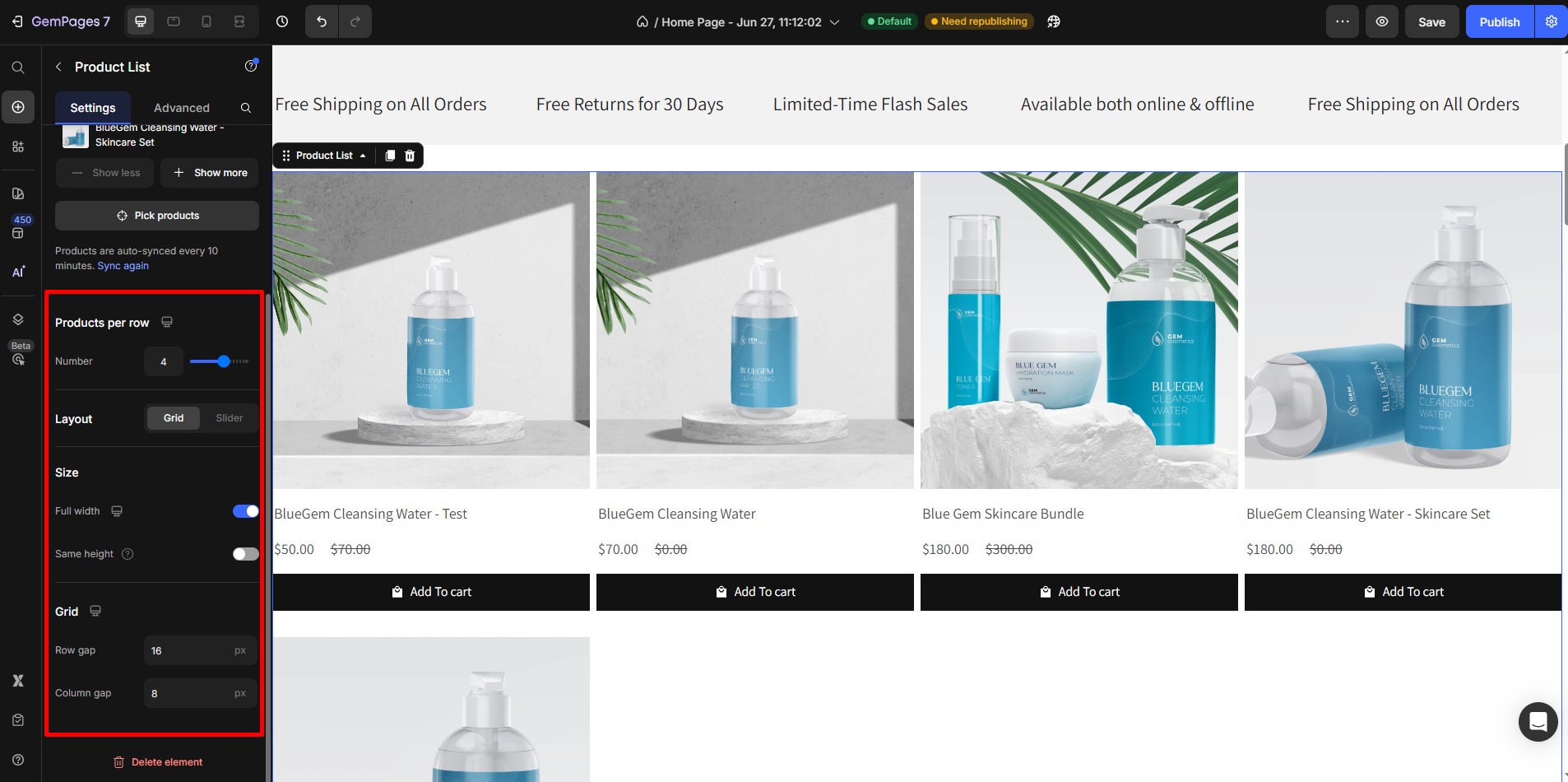Image resolution: width=1568 pixels, height=782 pixels.
Task: Select the Slider layout option
Action: [230, 418]
